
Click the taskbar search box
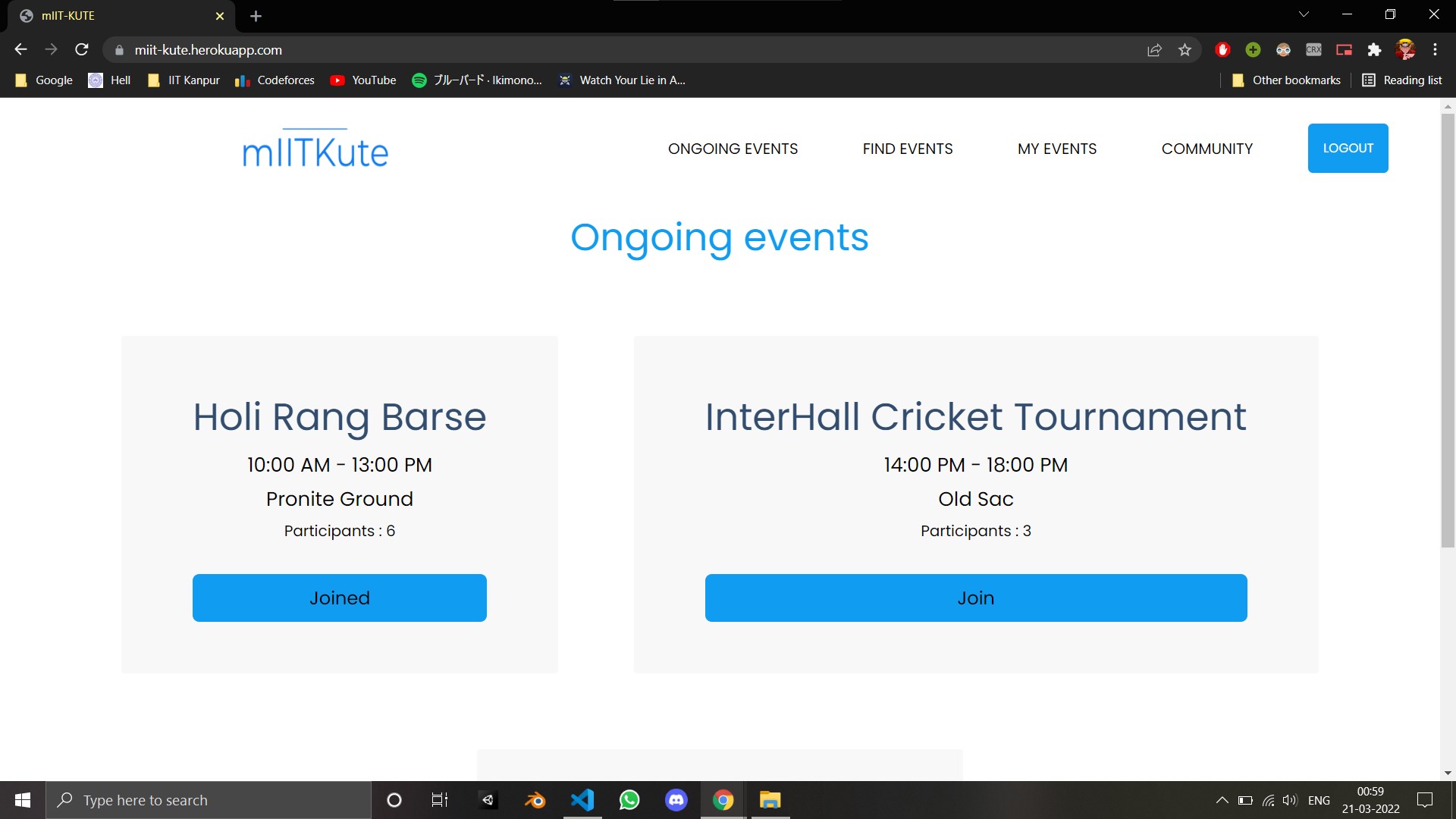coord(209,800)
